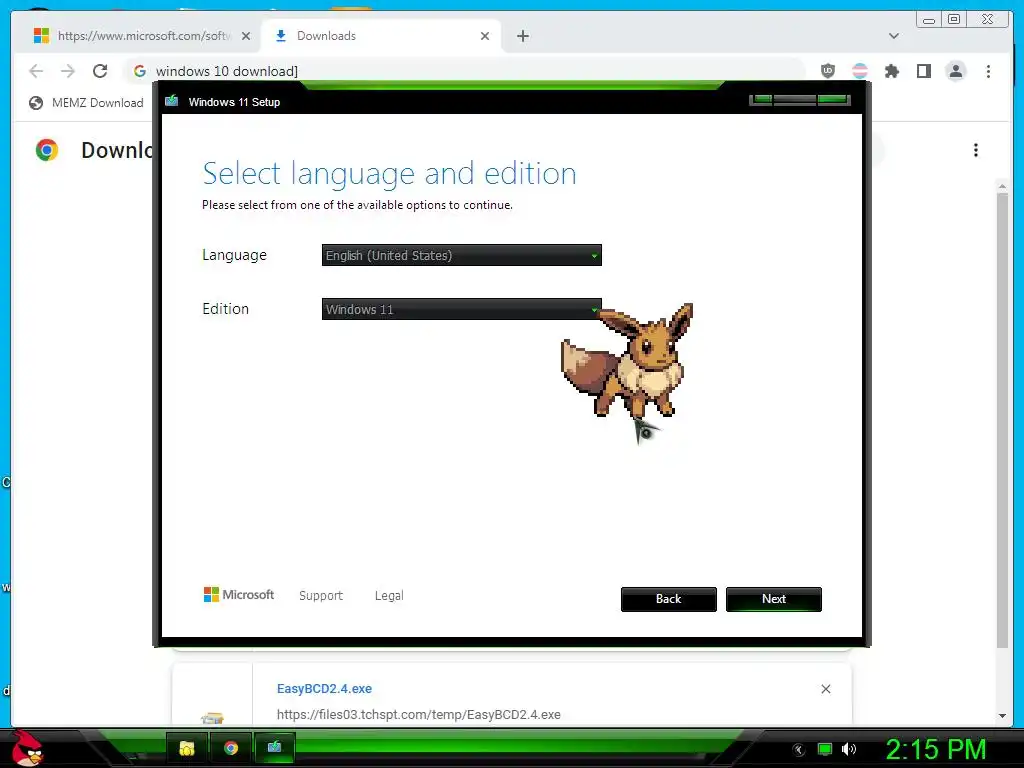Open the EasyBCD2.4.exe download link
Image resolution: width=1024 pixels, height=768 pixels.
click(325, 688)
